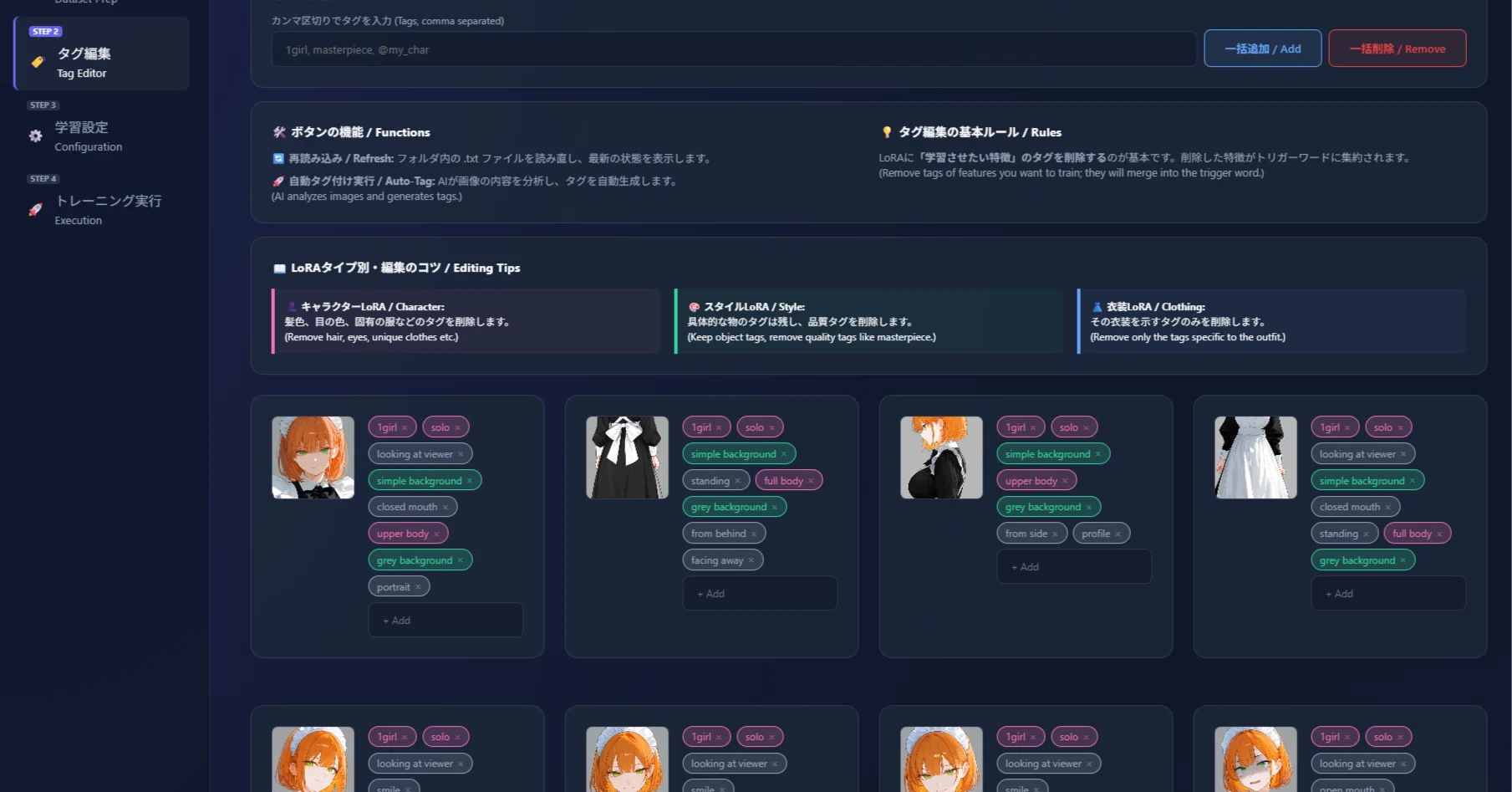The width and height of the screenshot is (1512, 792).
Task: Delete looking at viewer tag in portrait card
Action: tap(461, 454)
